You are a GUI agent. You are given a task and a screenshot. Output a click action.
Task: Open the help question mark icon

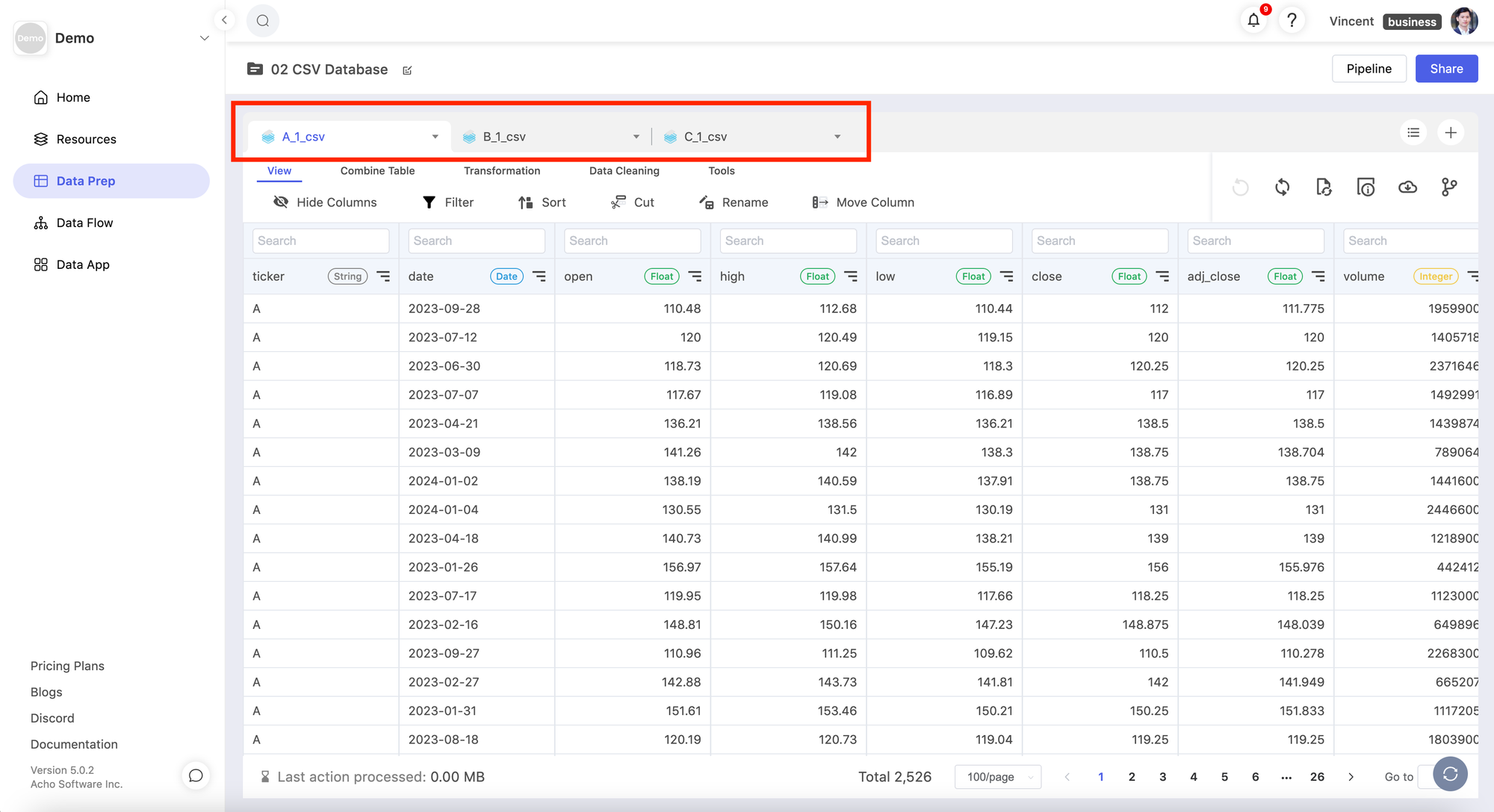click(x=1292, y=21)
